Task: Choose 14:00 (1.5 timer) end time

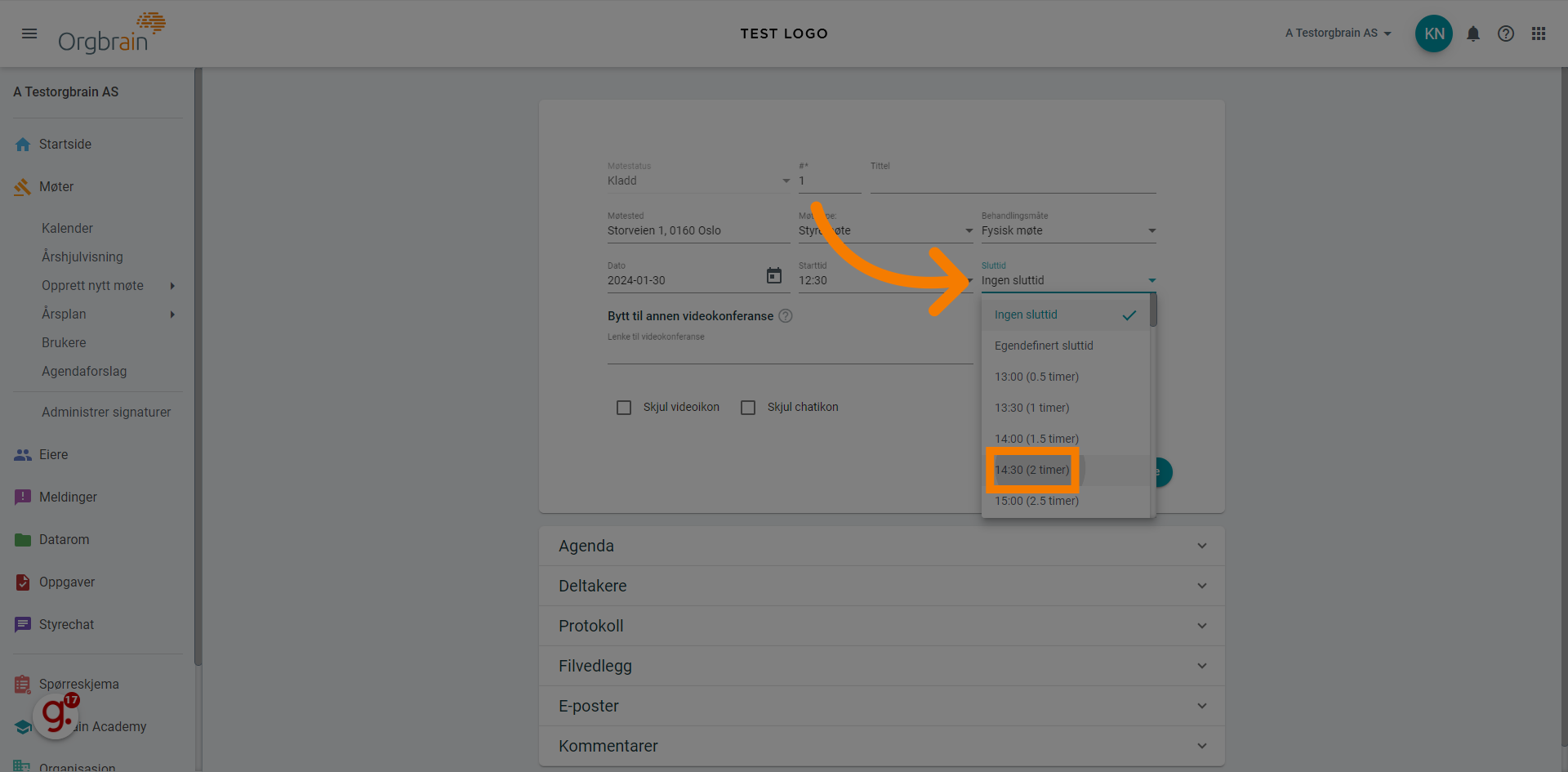Action: (1066, 440)
